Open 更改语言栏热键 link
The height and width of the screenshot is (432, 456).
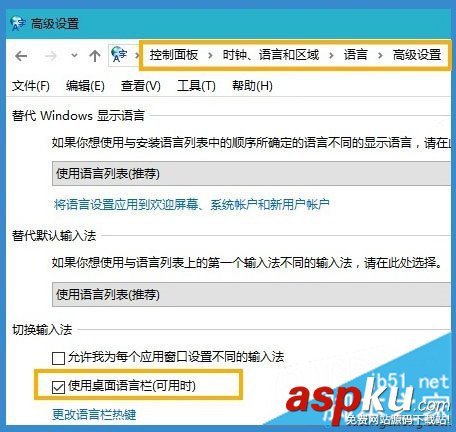pos(94,415)
